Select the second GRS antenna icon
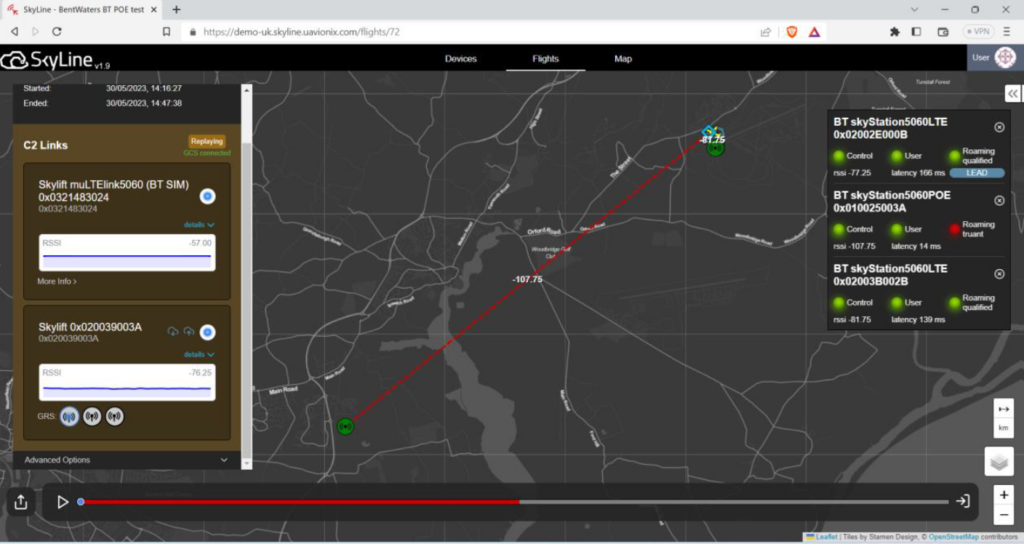 coord(92,416)
